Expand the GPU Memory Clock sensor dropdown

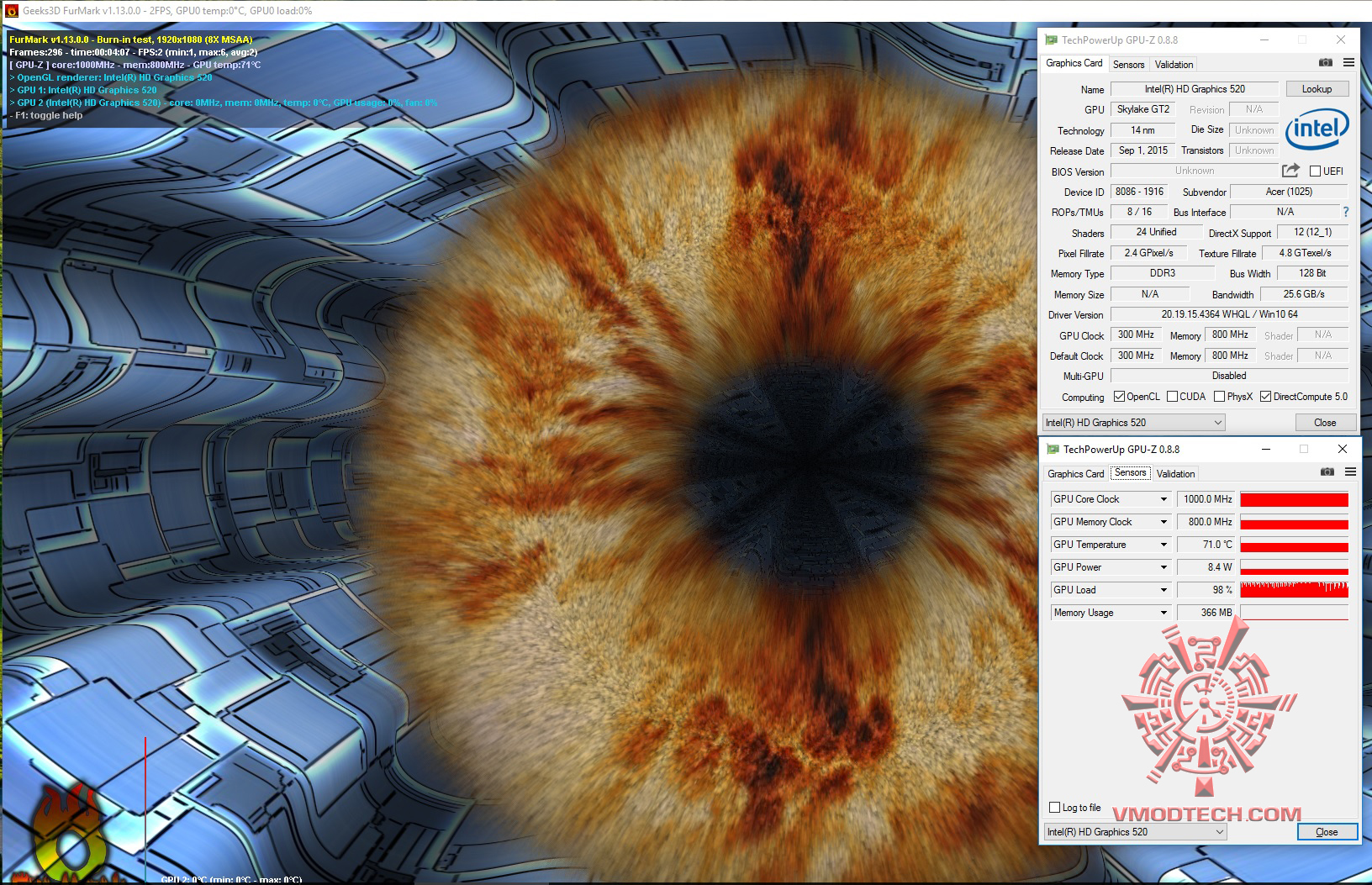coord(1164,522)
